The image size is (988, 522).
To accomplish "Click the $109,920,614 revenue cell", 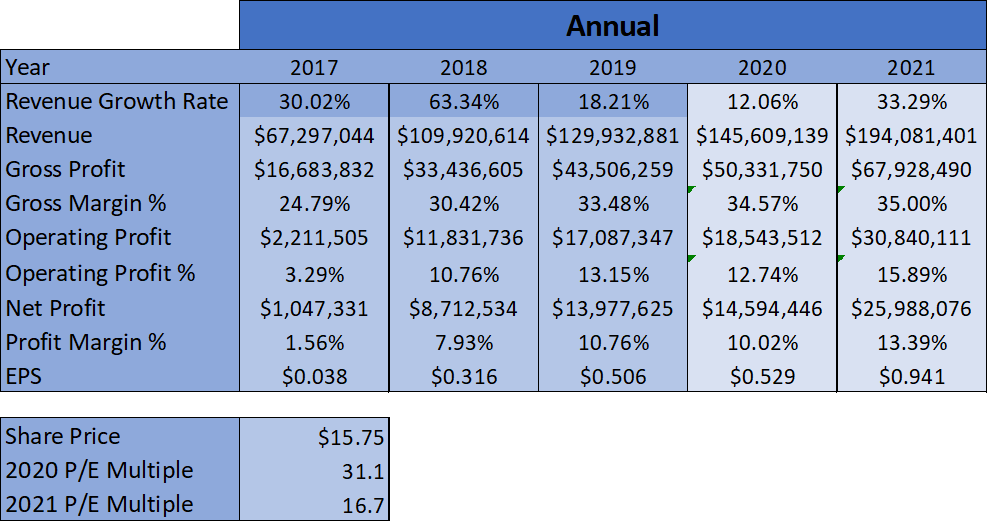I will tap(464, 135).
